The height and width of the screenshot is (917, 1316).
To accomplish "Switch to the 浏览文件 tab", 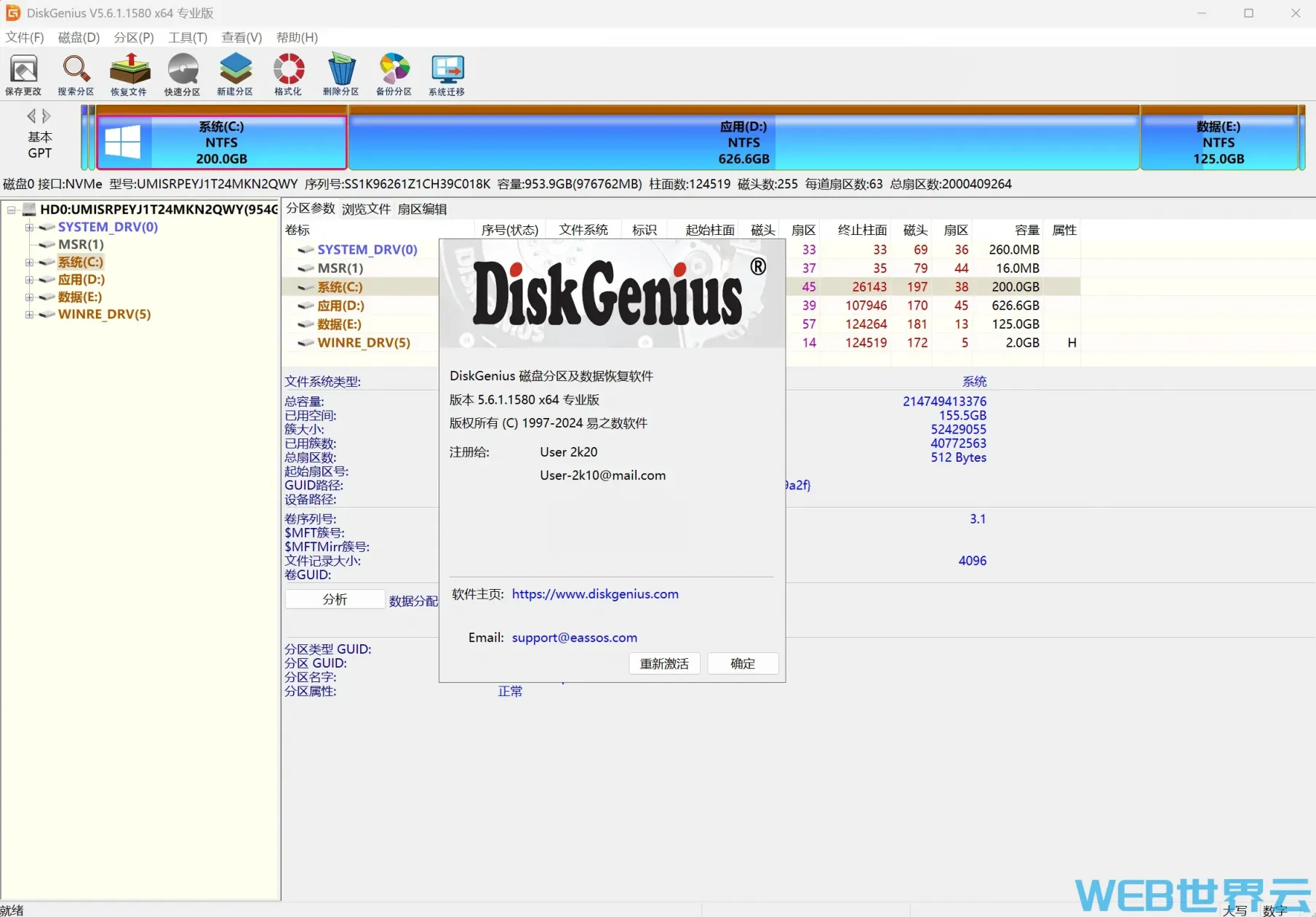I will (366, 209).
